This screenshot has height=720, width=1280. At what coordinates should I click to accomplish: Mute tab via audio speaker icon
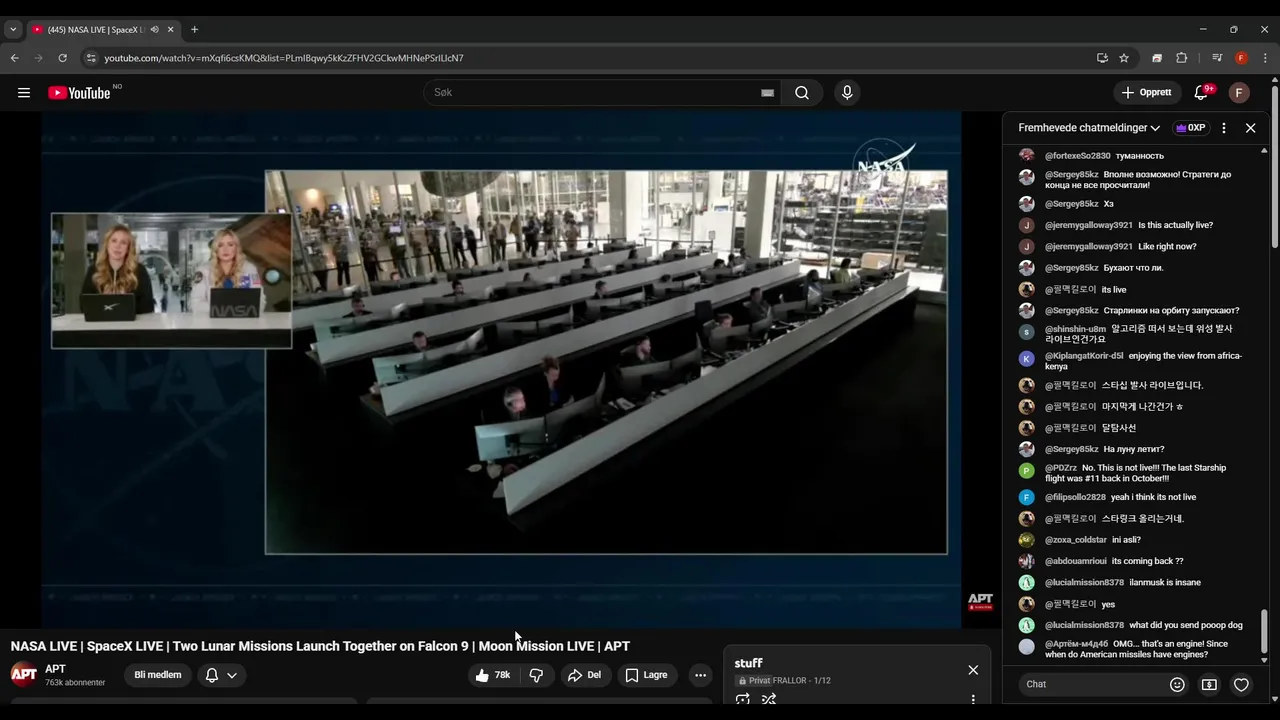pos(154,30)
